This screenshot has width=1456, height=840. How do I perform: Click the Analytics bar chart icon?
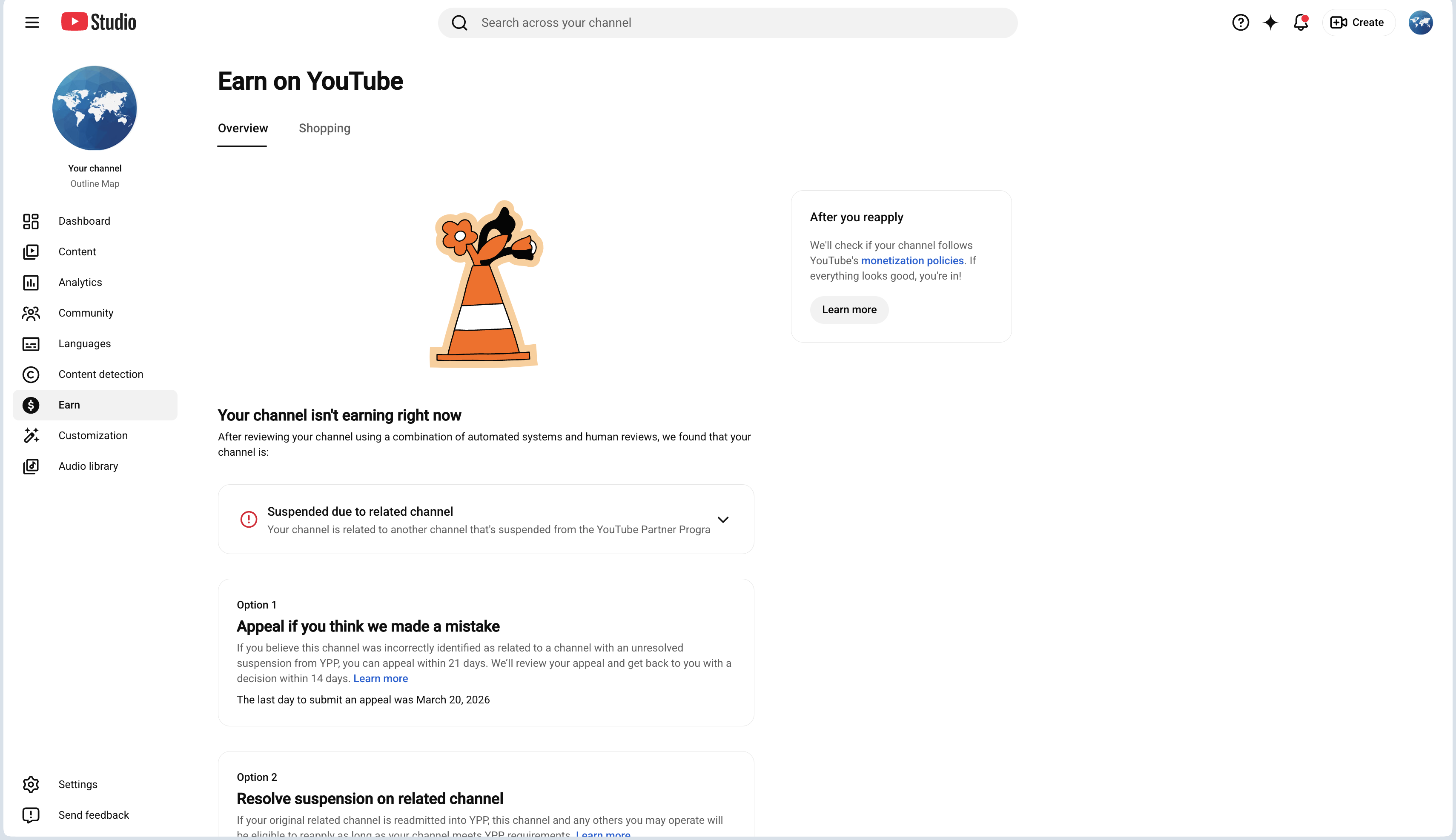click(x=31, y=283)
